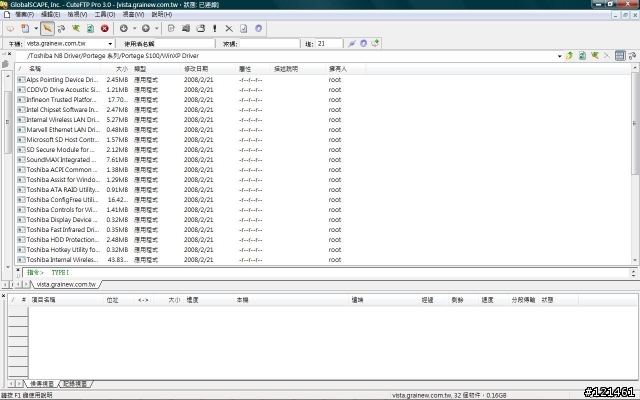This screenshot has width=640, height=400.
Task: Refresh remote listing via path bar green icon
Action: point(582,56)
